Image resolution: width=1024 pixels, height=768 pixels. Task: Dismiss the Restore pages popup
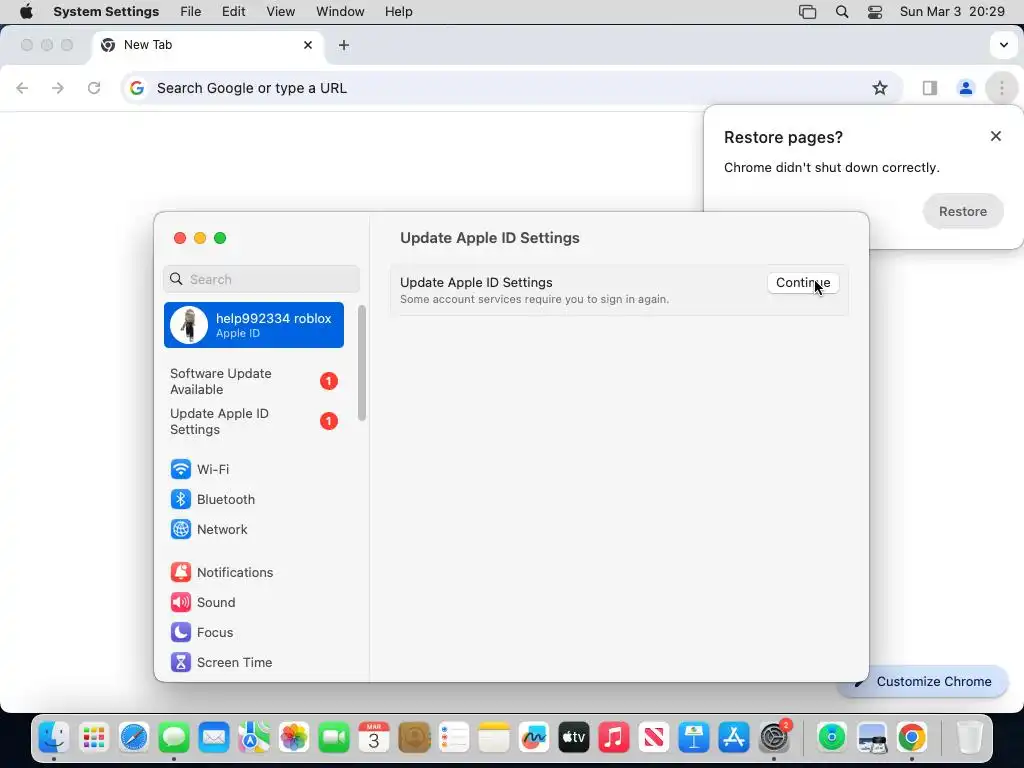(x=995, y=136)
